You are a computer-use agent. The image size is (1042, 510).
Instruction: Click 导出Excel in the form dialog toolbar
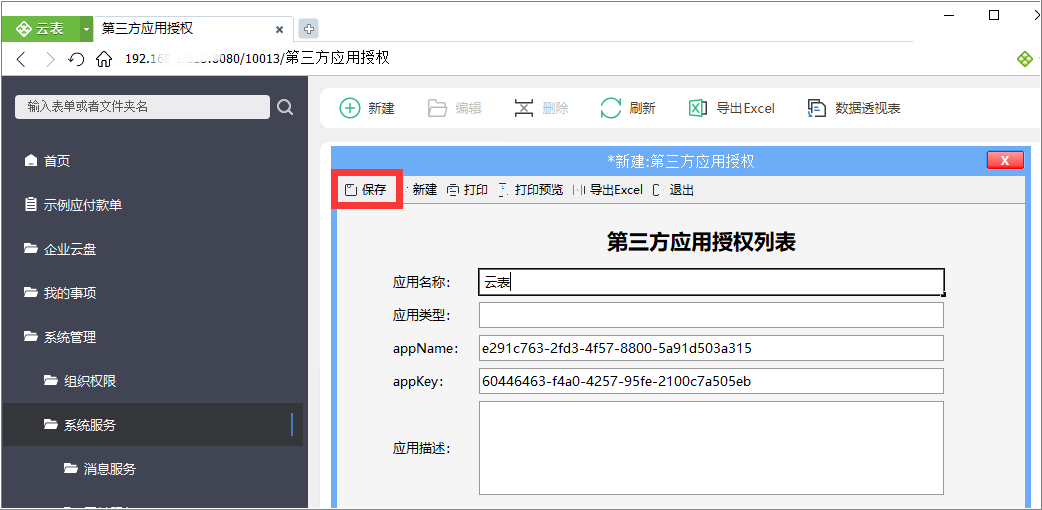(607, 190)
